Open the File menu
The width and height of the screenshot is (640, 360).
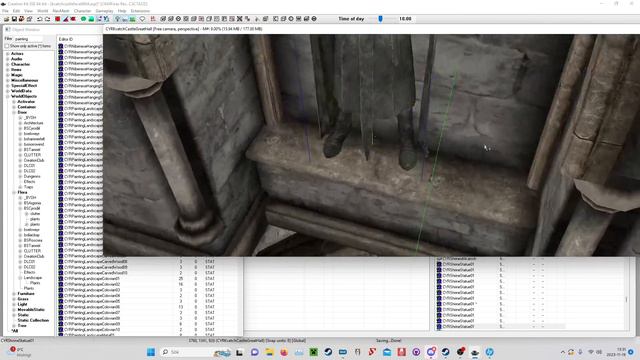(5, 11)
